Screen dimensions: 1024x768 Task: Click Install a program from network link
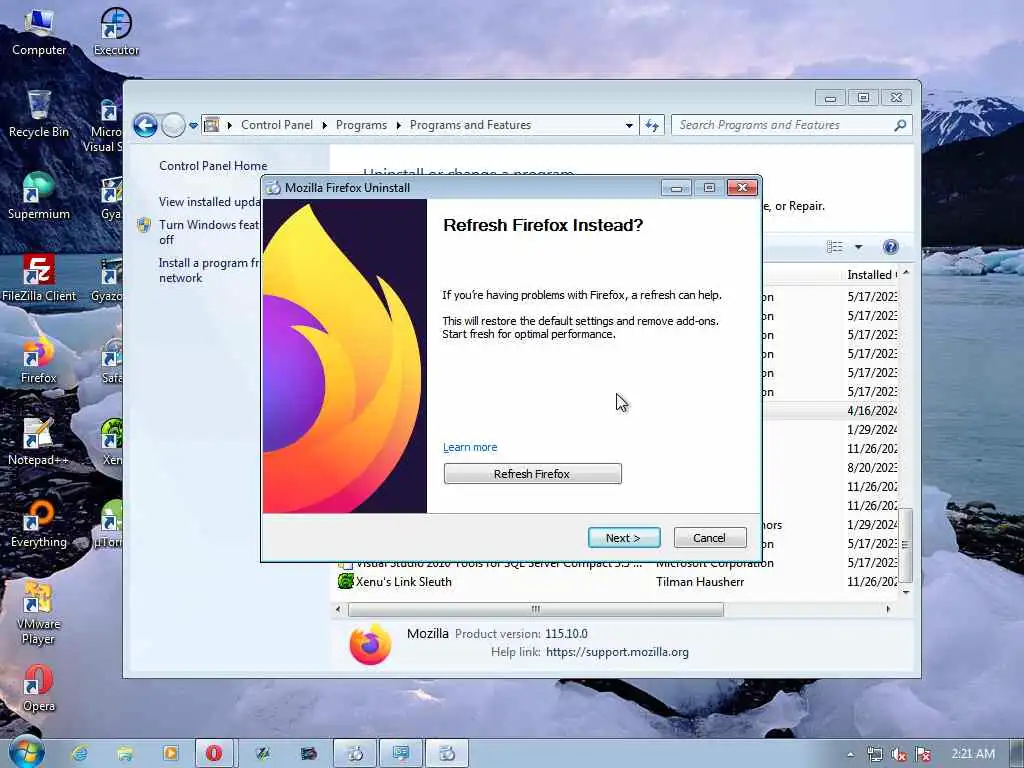pyautogui.click(x=209, y=270)
